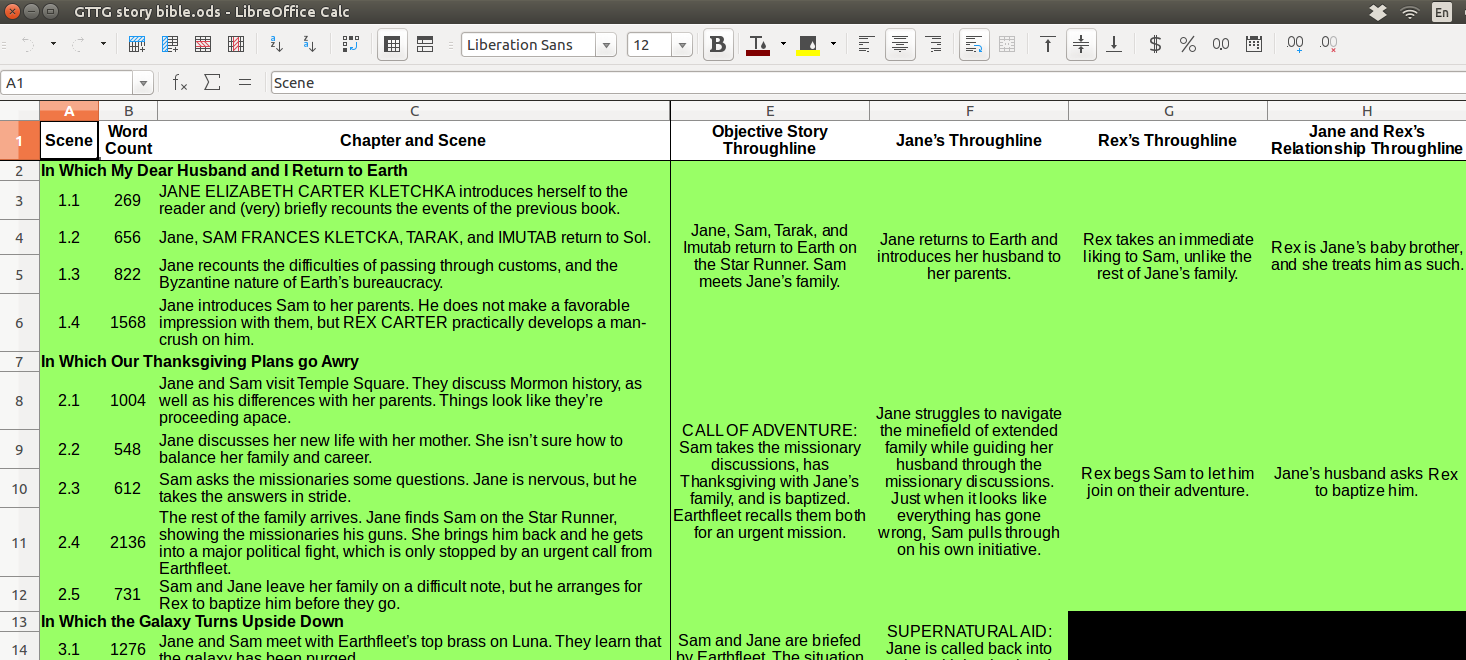Click the formula input line showing Scene
The height and width of the screenshot is (660, 1466).
click(868, 83)
